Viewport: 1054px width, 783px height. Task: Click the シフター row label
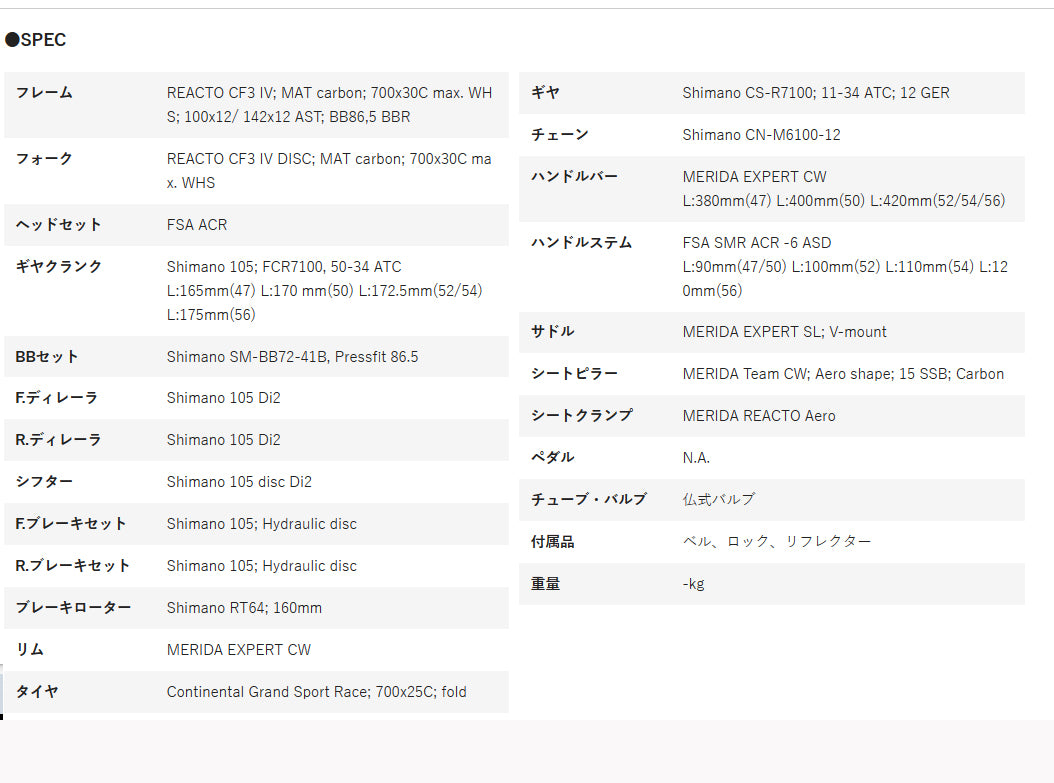click(44, 482)
